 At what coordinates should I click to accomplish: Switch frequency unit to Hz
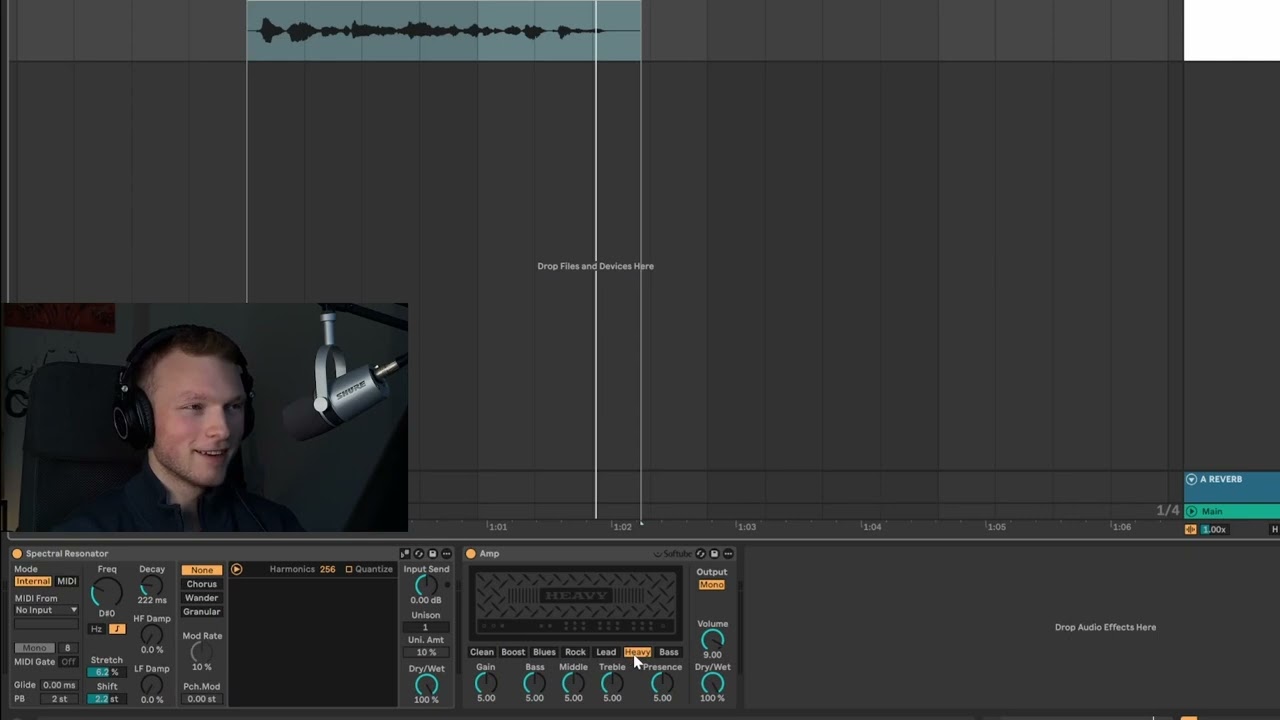pos(96,629)
